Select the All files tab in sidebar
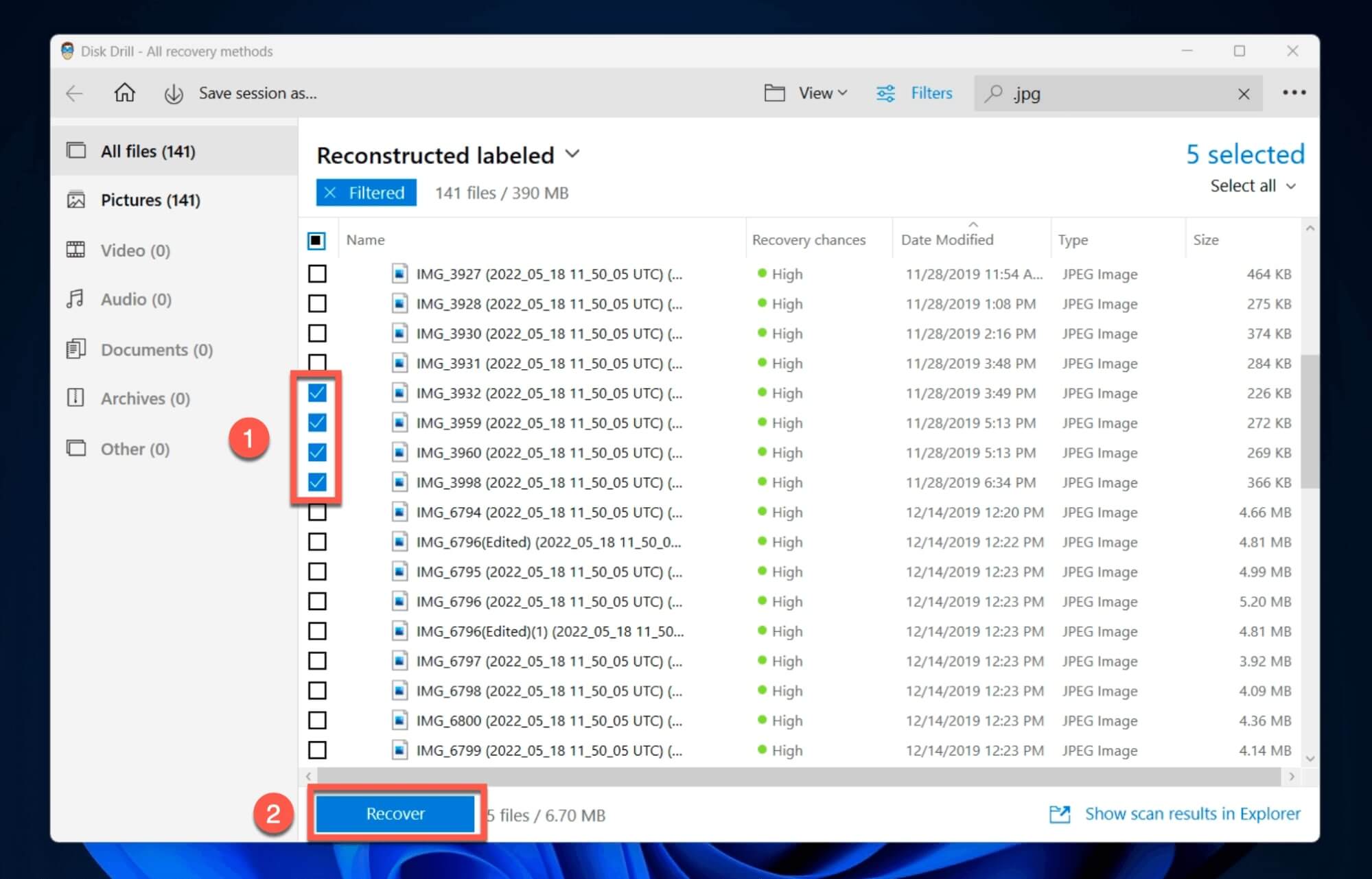This screenshot has width=1372, height=879. (147, 151)
